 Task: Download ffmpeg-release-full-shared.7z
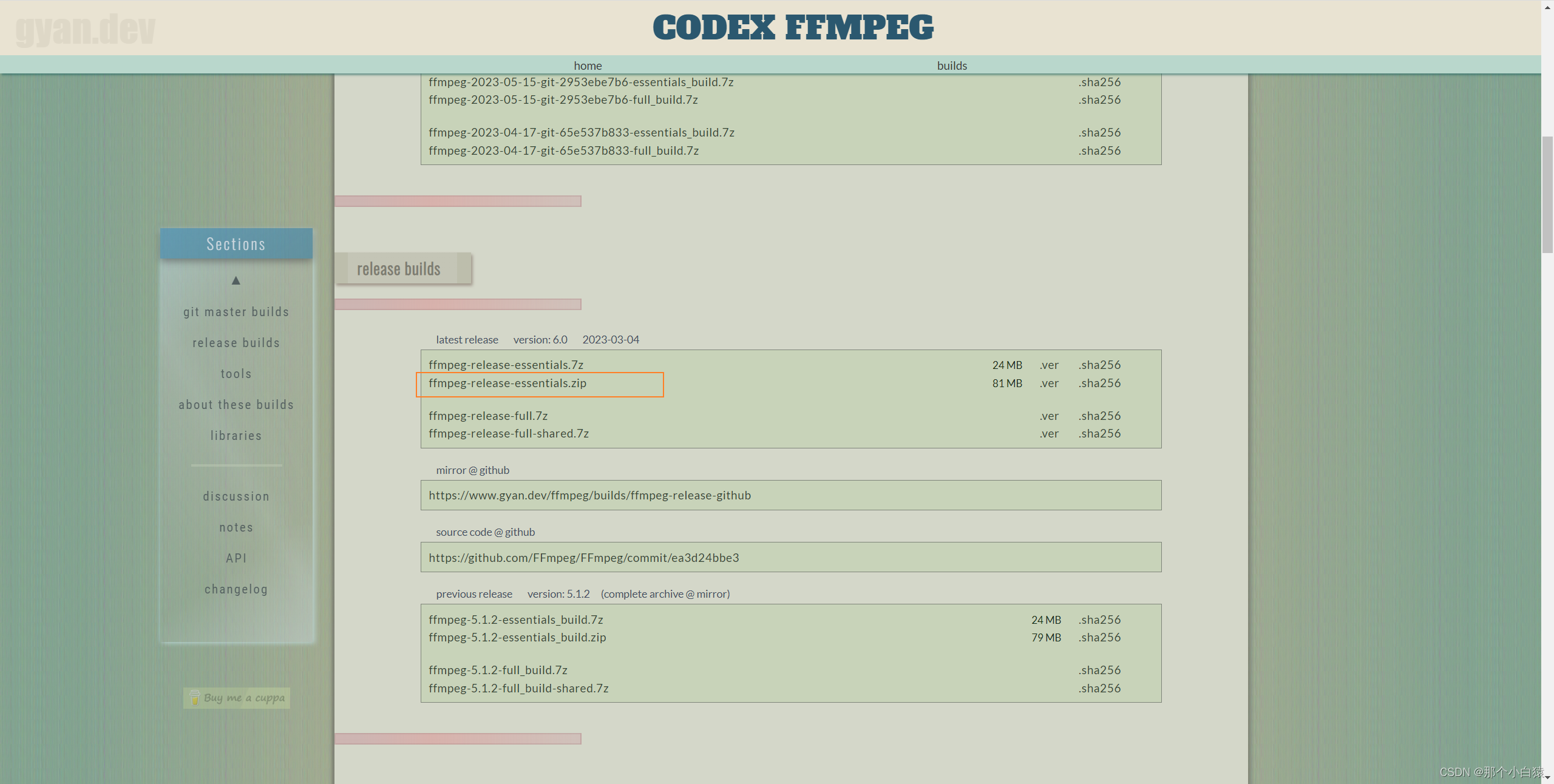pos(509,434)
